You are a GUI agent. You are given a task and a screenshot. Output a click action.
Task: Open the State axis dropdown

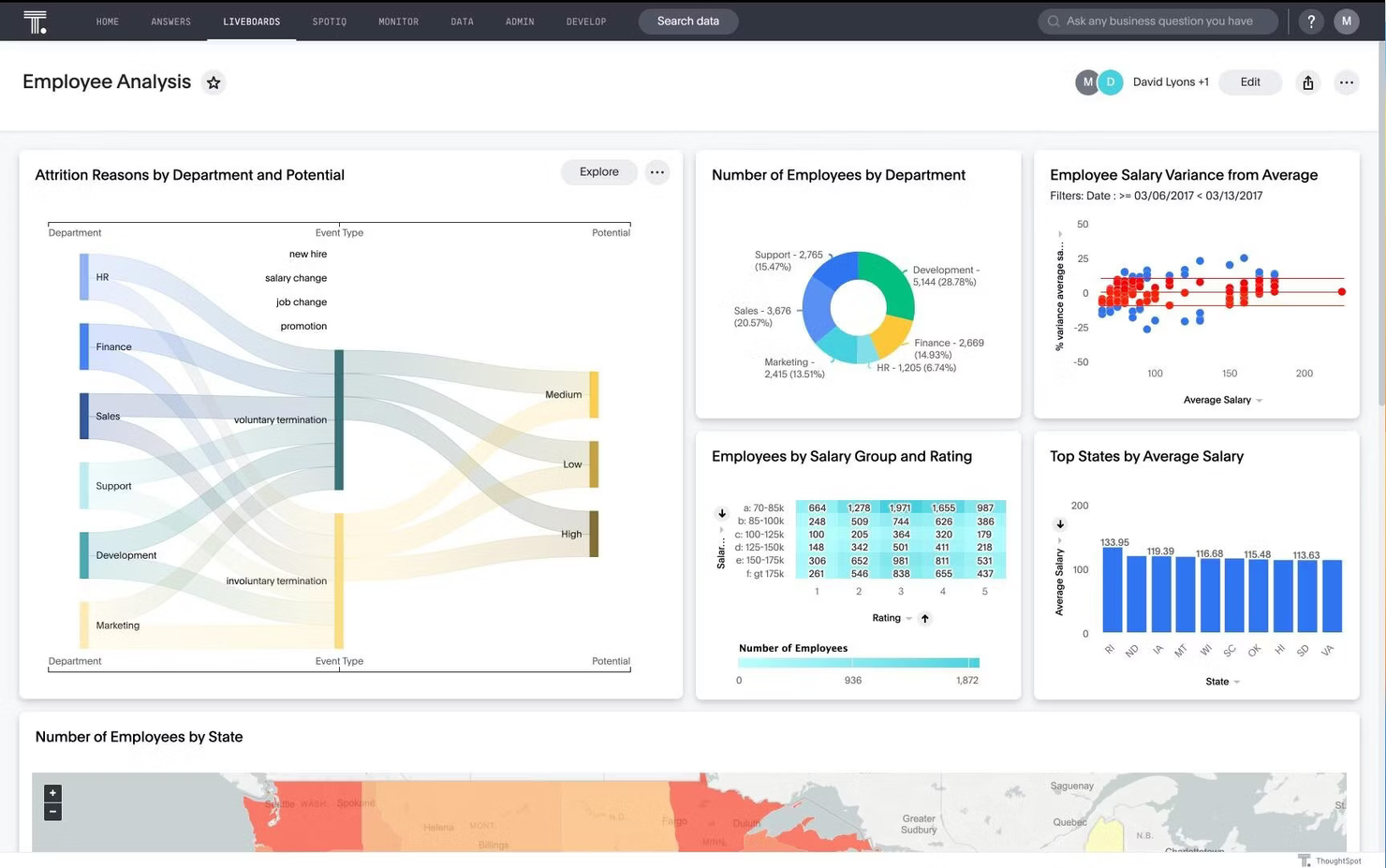pos(1222,682)
